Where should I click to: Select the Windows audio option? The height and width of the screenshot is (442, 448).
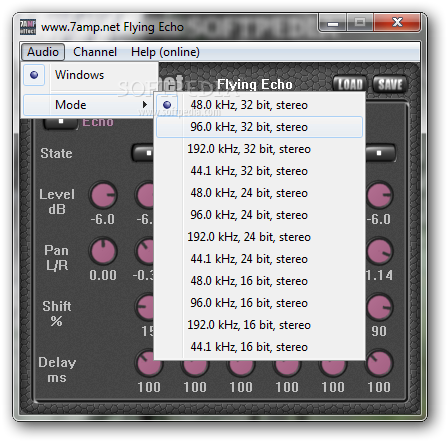tap(89, 75)
